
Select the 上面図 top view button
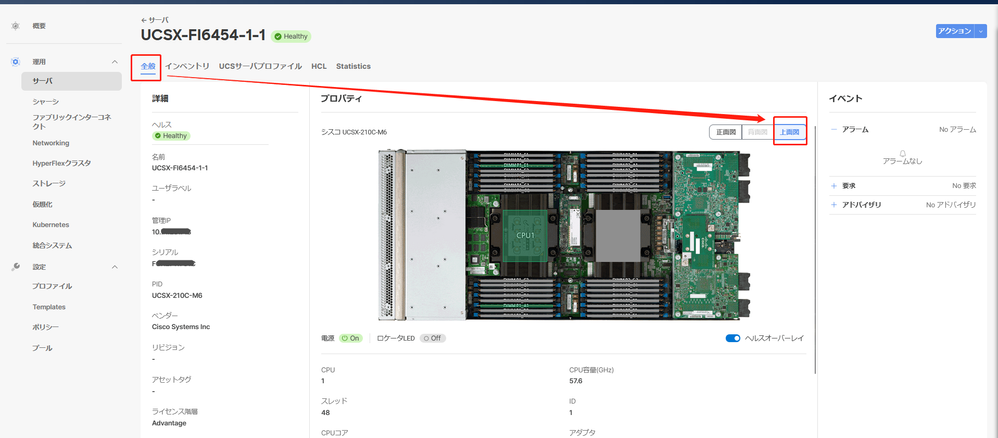tap(790, 132)
